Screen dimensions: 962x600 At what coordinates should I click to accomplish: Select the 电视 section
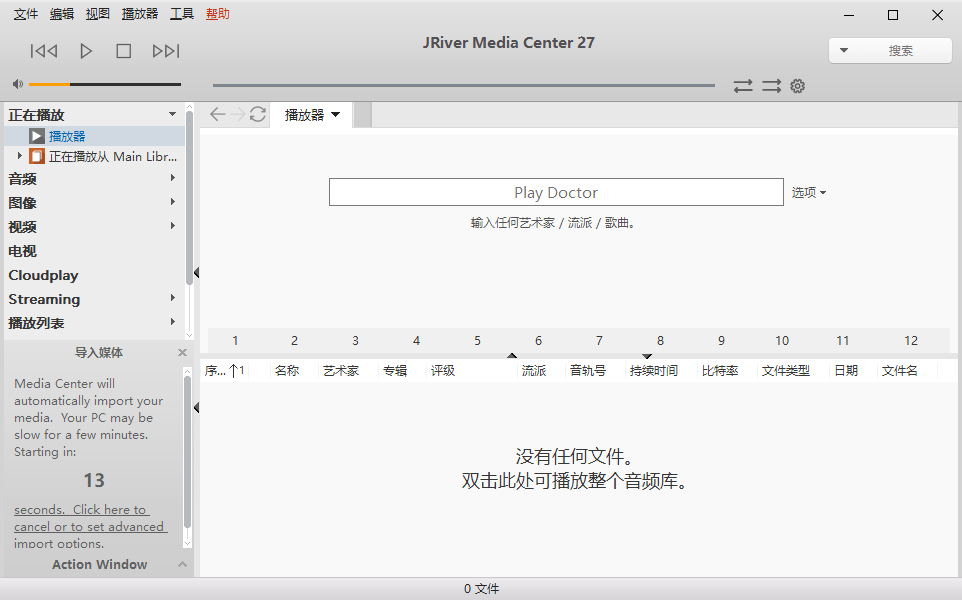coord(23,251)
